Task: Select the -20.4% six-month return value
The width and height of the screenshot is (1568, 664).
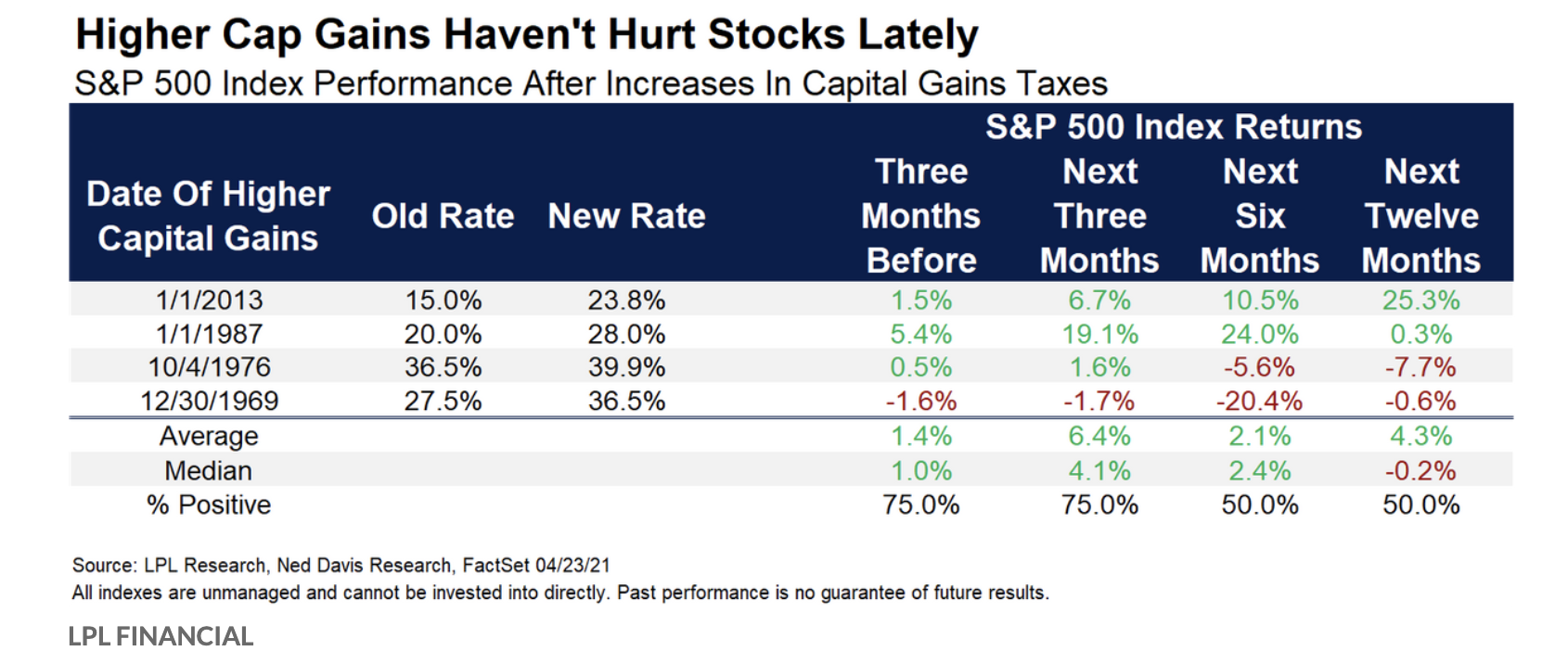Action: click(x=1259, y=401)
